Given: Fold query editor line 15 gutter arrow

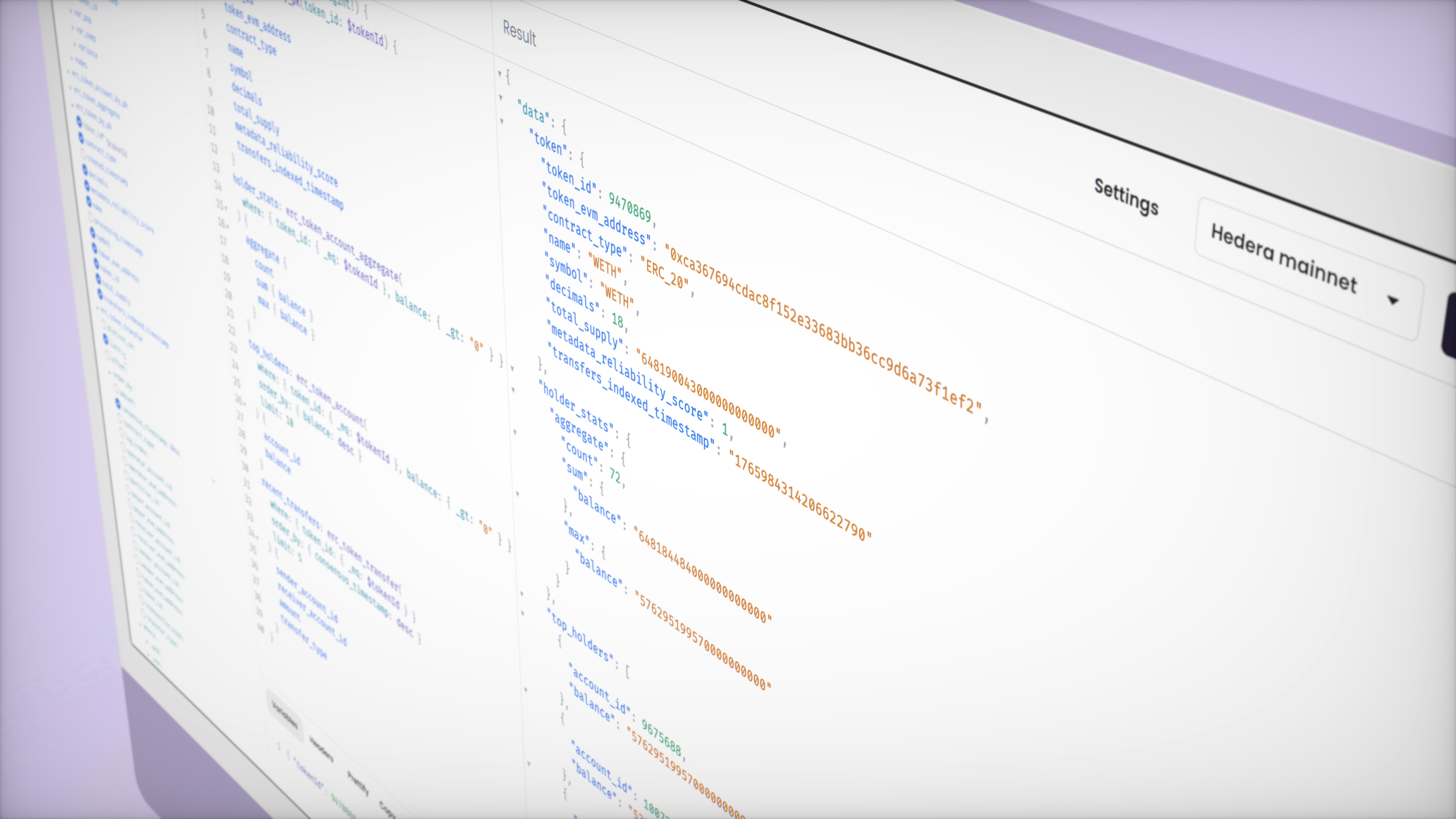Looking at the screenshot, I should coord(227,207).
